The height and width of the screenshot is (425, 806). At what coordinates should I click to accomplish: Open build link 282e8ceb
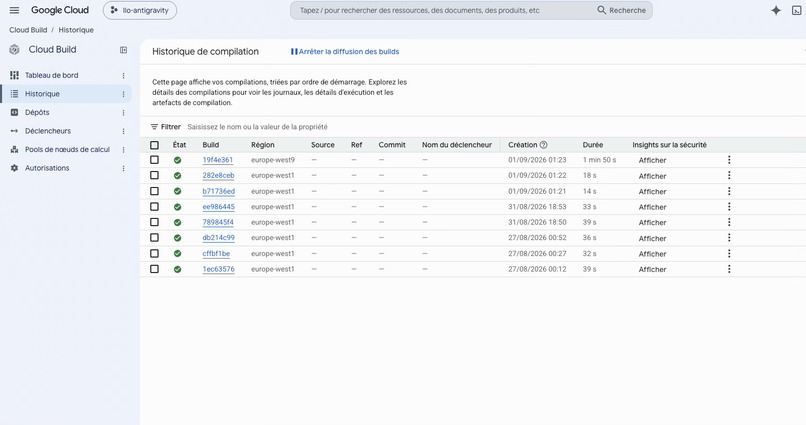click(218, 175)
